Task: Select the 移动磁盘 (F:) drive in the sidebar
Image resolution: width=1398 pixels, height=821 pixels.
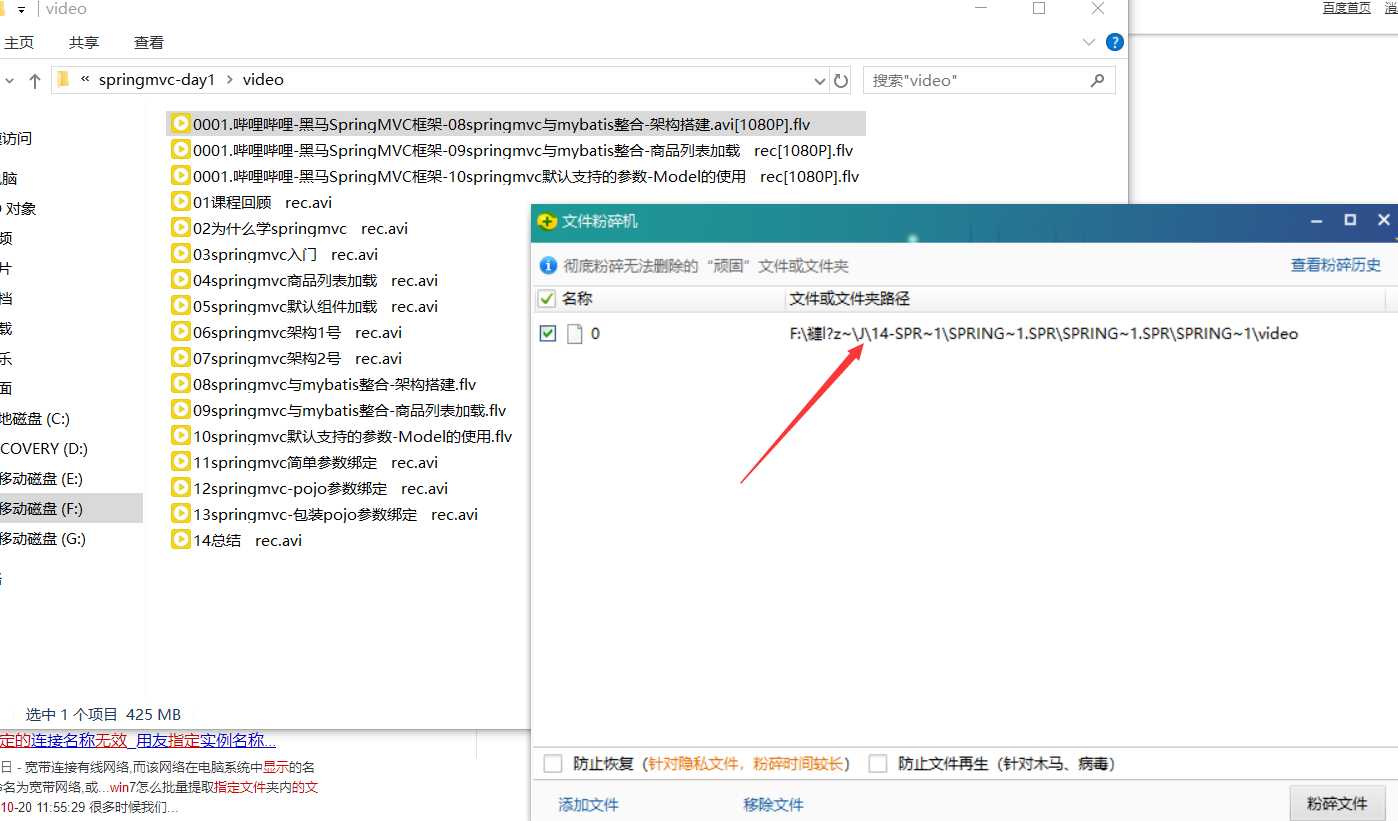Action: (x=71, y=509)
